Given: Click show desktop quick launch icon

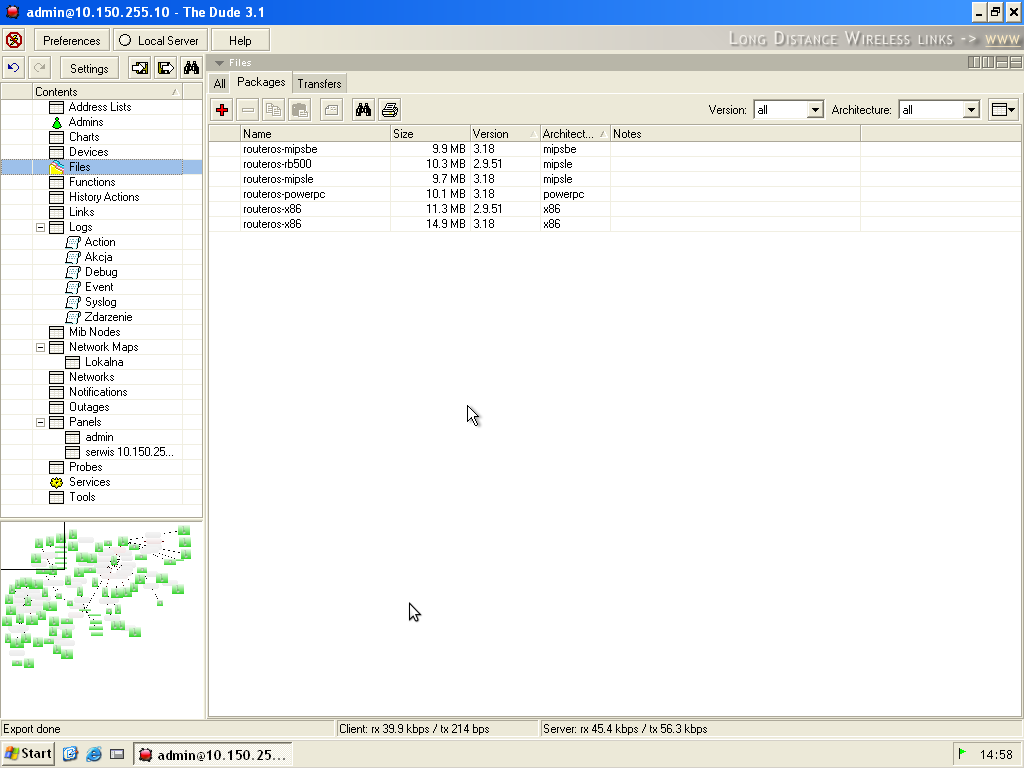Looking at the screenshot, I should point(117,754).
